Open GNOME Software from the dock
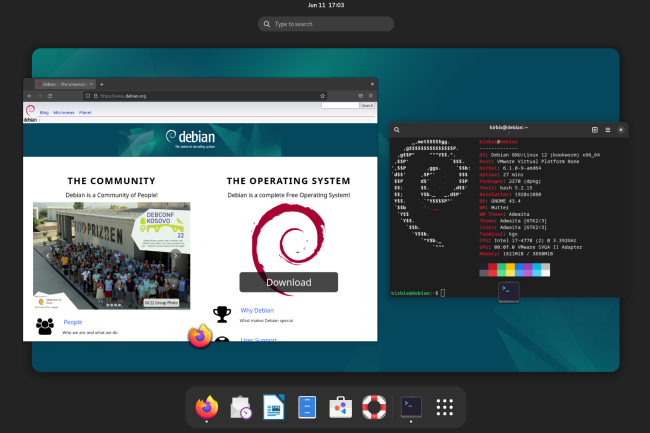650x433 pixels. click(342, 407)
